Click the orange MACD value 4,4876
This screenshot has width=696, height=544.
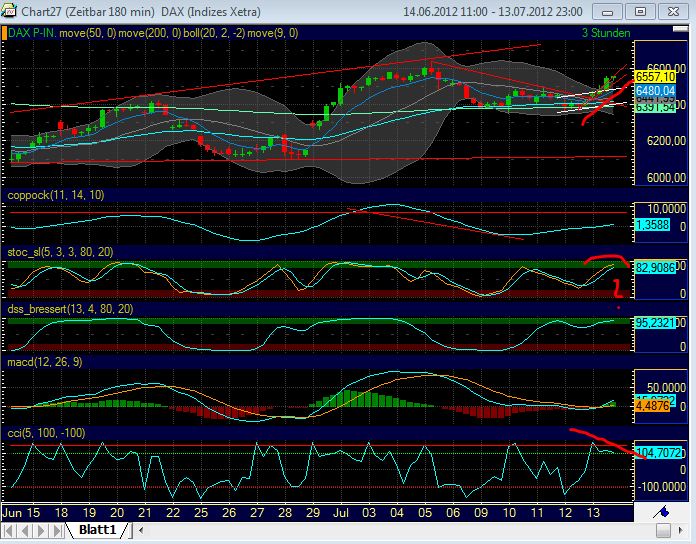(652, 406)
